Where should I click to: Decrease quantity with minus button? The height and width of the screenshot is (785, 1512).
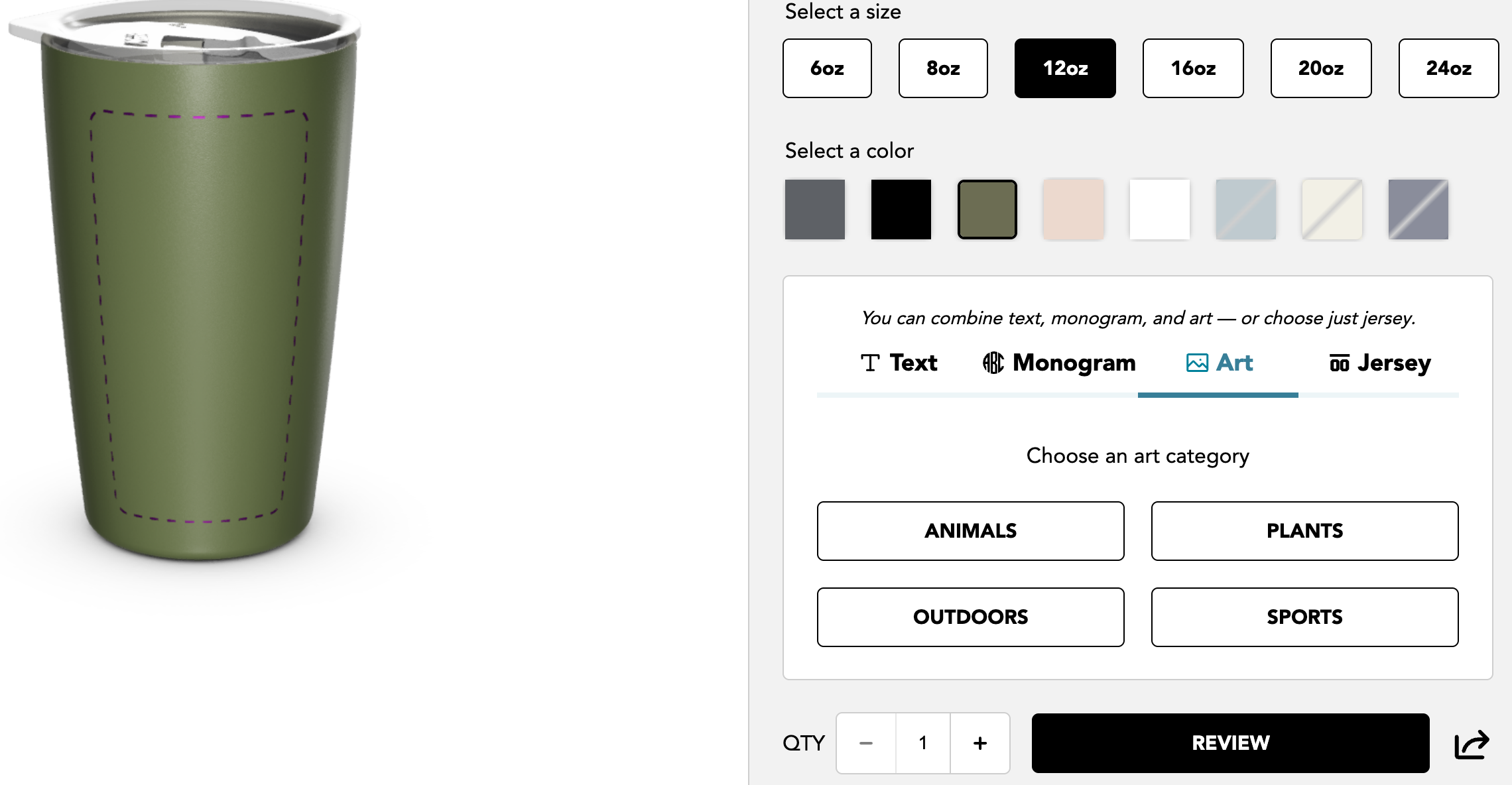coord(866,743)
